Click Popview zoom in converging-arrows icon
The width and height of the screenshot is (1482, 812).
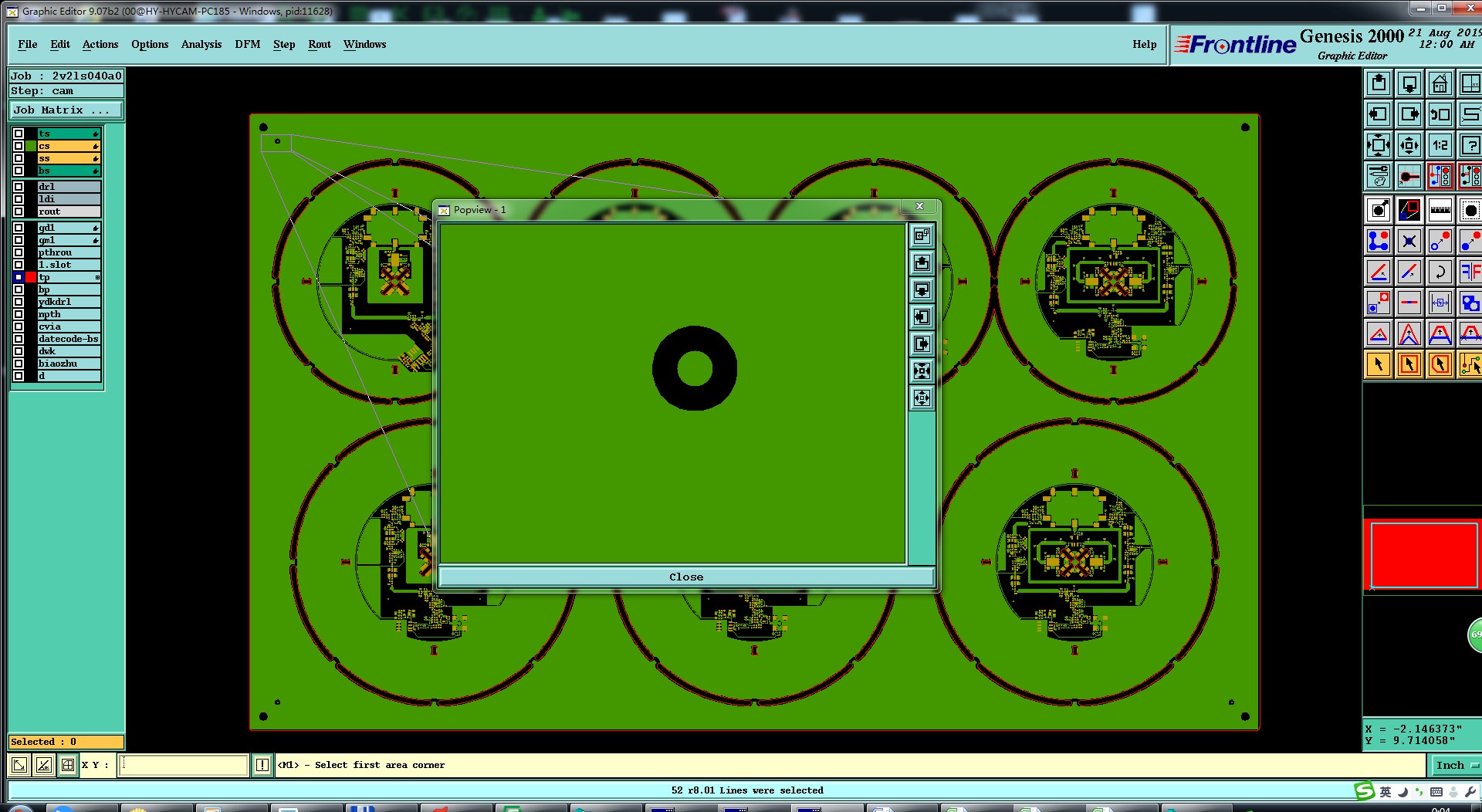922,370
